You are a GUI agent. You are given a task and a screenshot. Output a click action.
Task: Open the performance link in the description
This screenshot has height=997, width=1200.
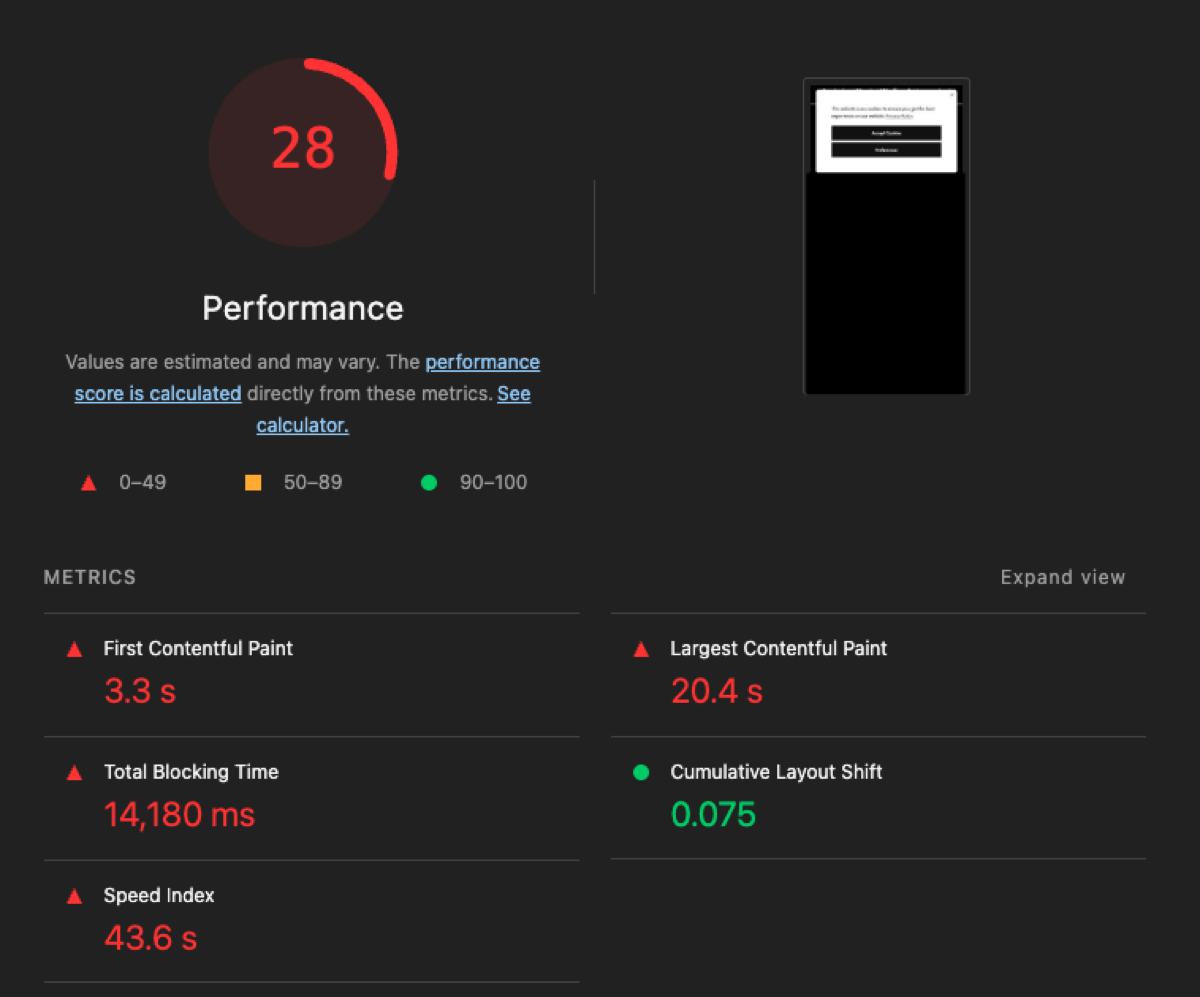pyautogui.click(x=482, y=362)
